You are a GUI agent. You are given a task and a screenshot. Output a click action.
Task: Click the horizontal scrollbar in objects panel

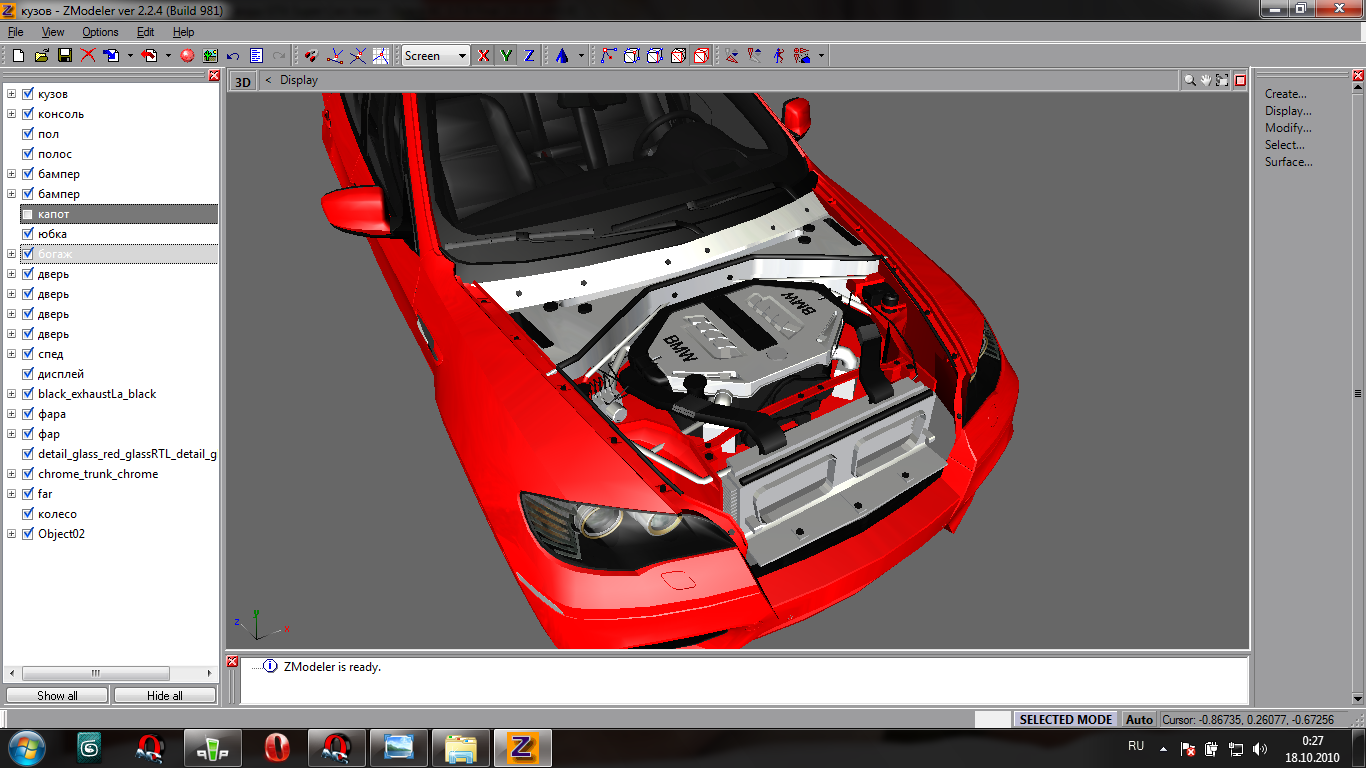click(95, 673)
